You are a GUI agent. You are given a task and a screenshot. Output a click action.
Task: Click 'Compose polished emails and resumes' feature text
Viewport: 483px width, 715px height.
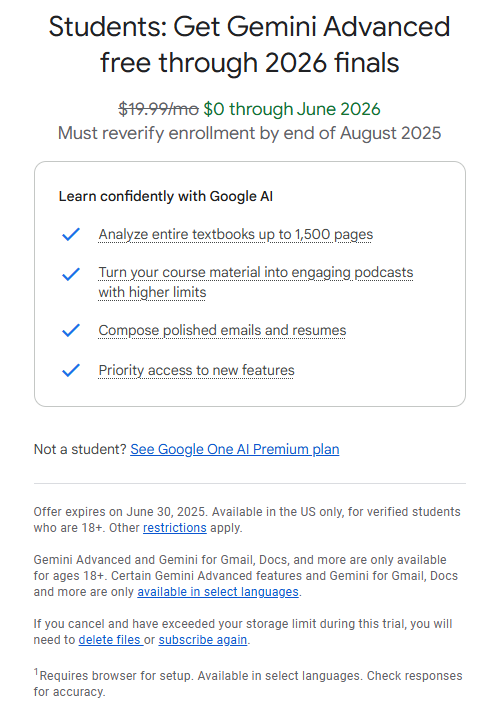pyautogui.click(x=222, y=330)
